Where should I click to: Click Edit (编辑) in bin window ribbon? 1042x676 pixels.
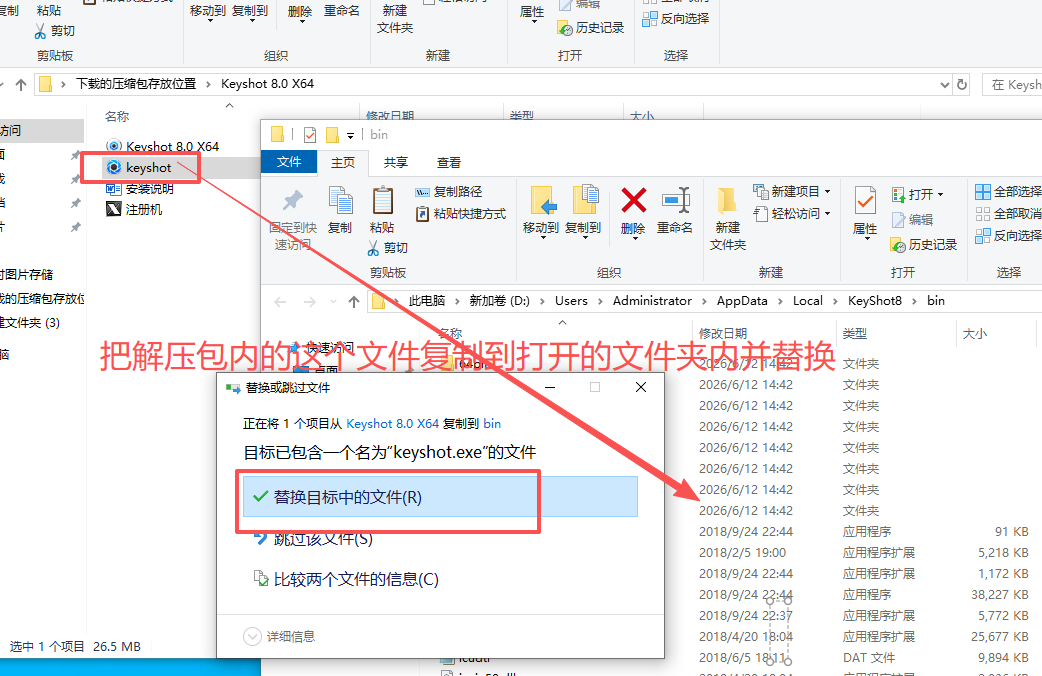pyautogui.click(x=912, y=219)
